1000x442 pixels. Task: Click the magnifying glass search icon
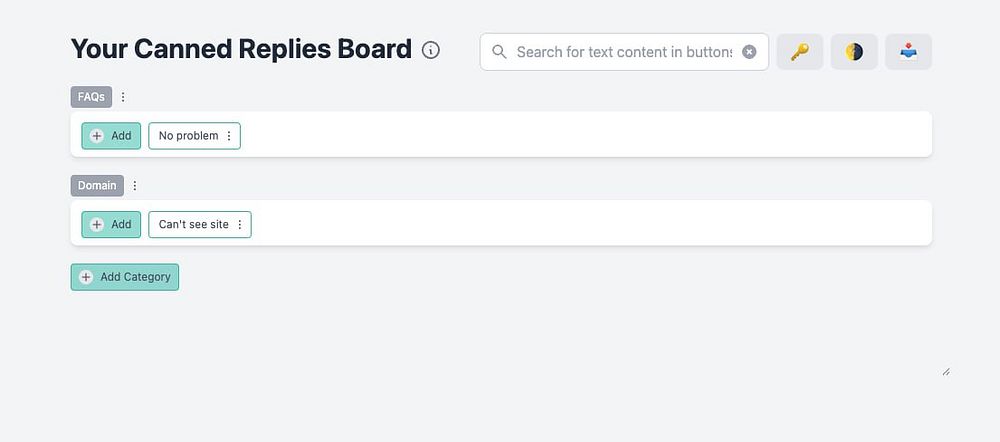point(500,52)
